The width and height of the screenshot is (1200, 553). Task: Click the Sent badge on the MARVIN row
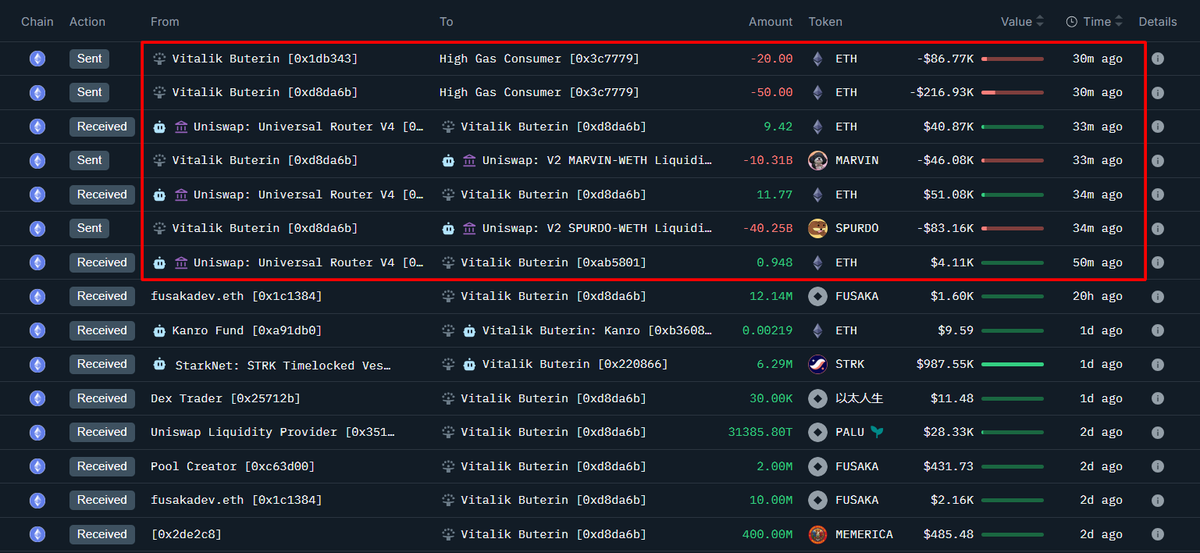click(x=89, y=161)
